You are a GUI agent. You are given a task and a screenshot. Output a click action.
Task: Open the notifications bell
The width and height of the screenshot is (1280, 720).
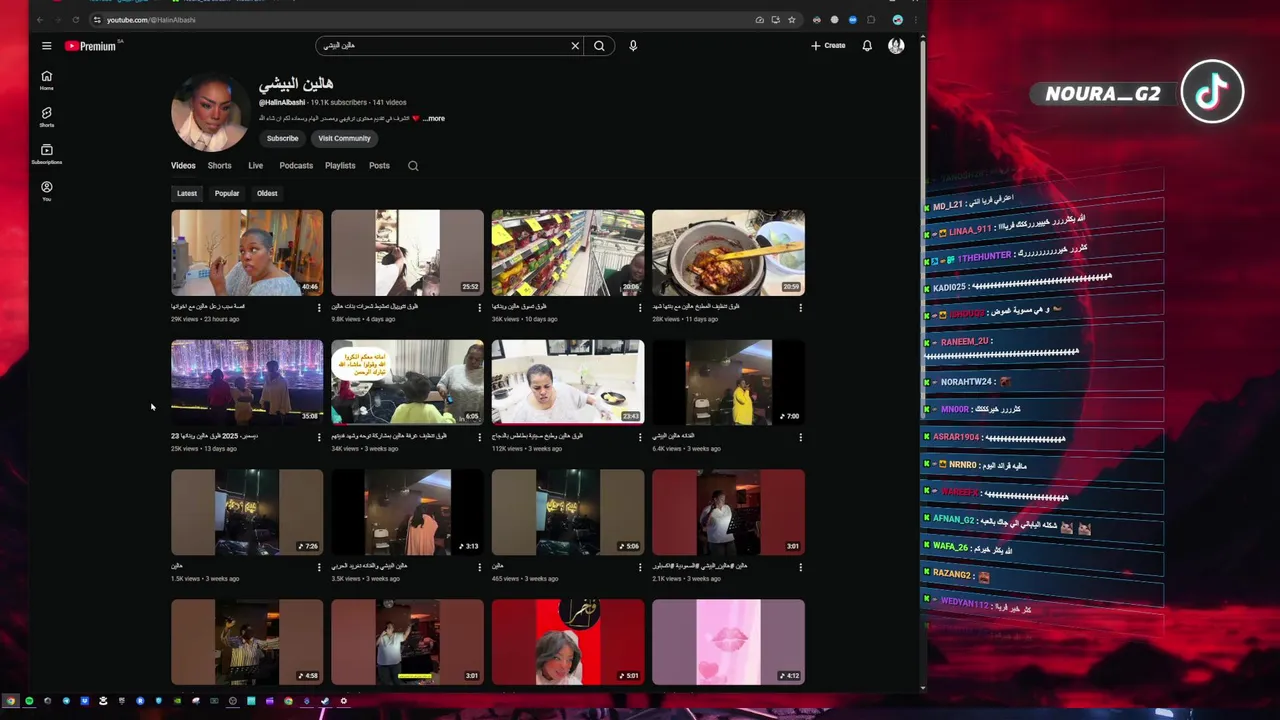867,46
